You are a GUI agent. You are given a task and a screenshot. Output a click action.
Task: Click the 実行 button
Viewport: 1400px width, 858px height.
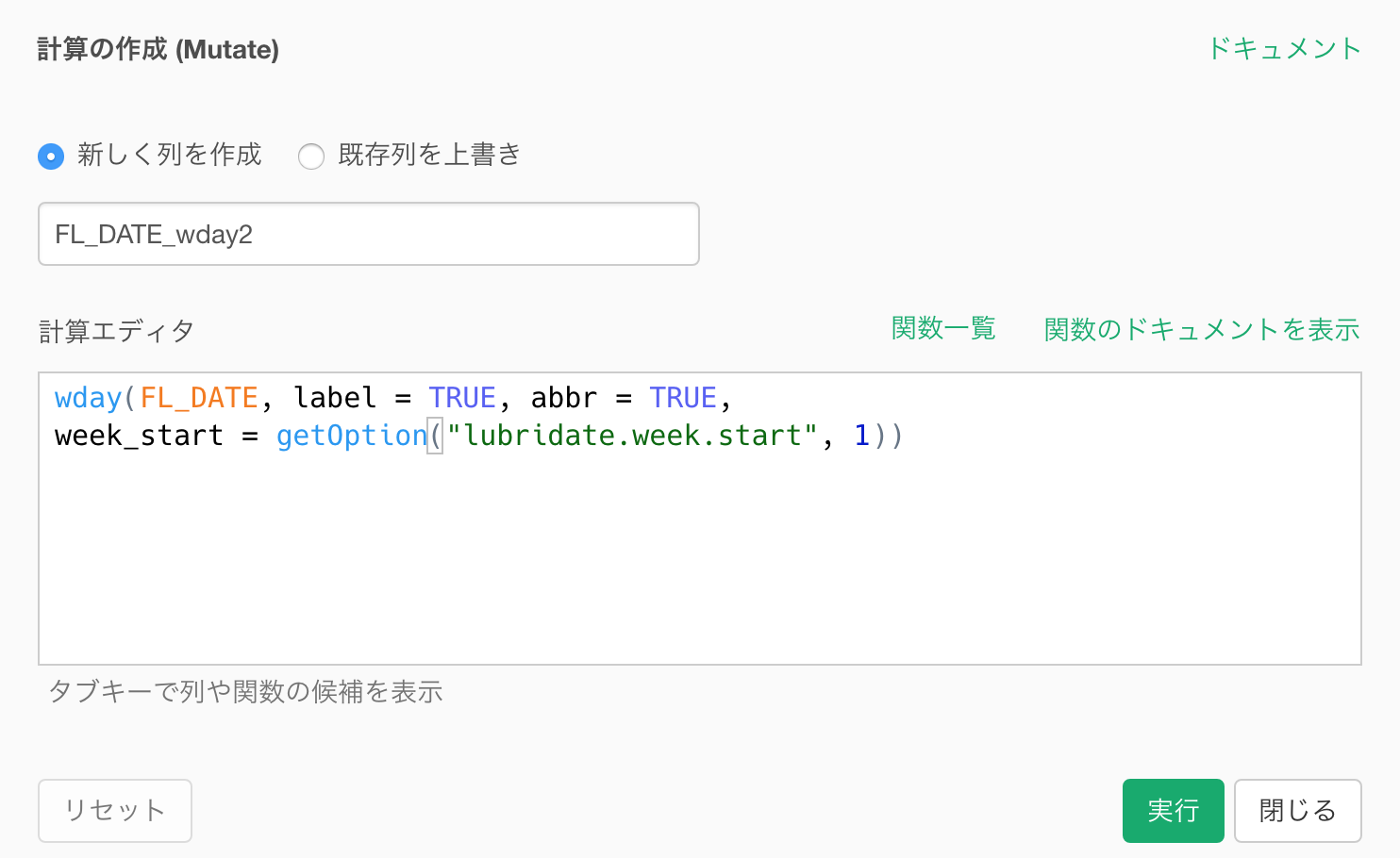(x=1174, y=811)
